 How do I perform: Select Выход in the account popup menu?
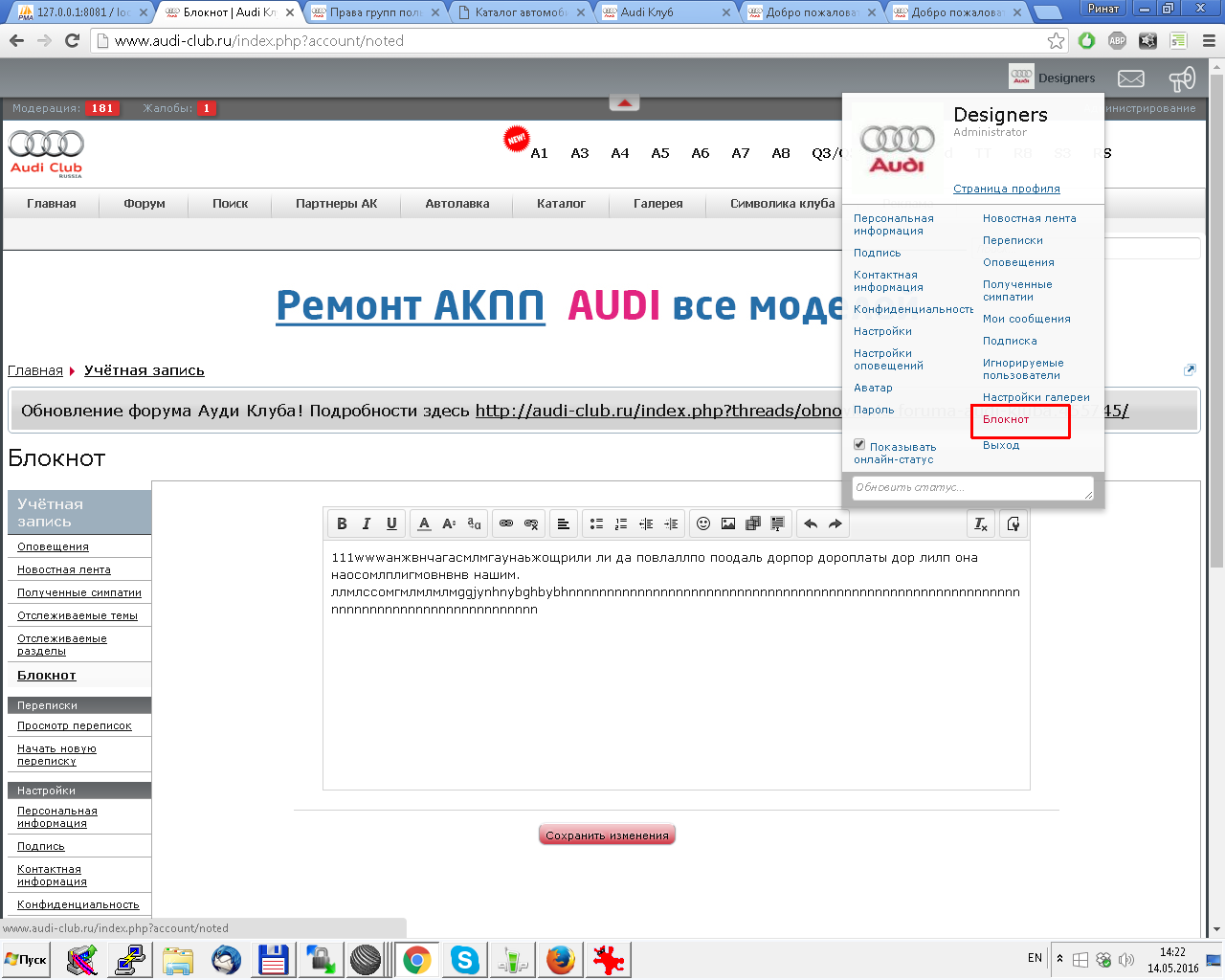coord(1001,445)
